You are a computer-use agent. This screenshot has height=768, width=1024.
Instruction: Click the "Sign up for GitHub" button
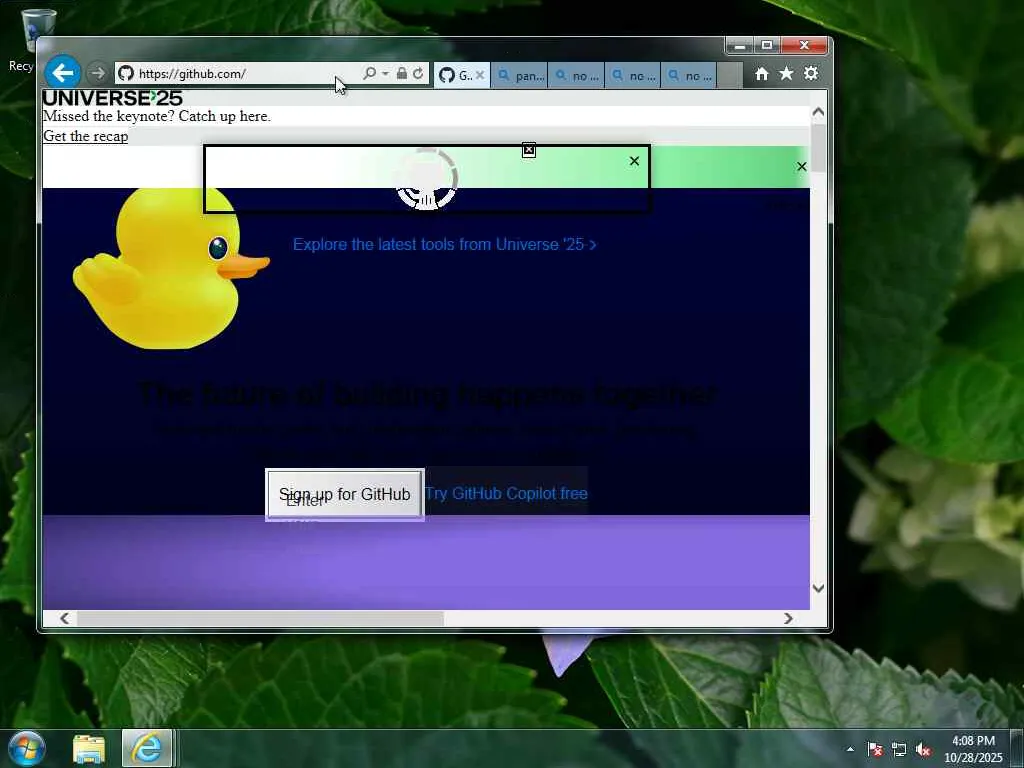(x=345, y=494)
